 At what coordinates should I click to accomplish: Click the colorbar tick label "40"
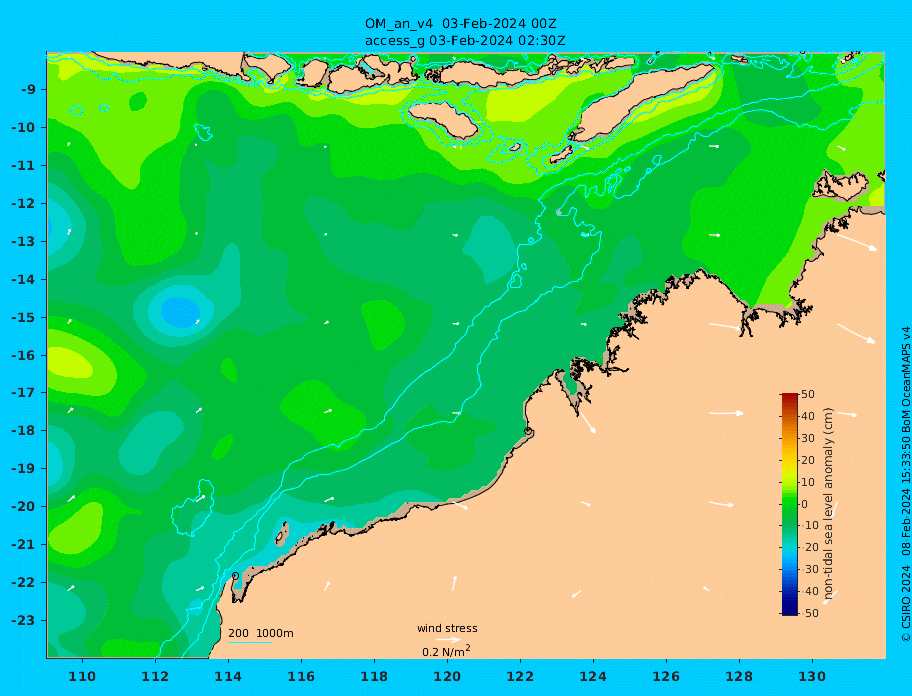[x=808, y=416]
